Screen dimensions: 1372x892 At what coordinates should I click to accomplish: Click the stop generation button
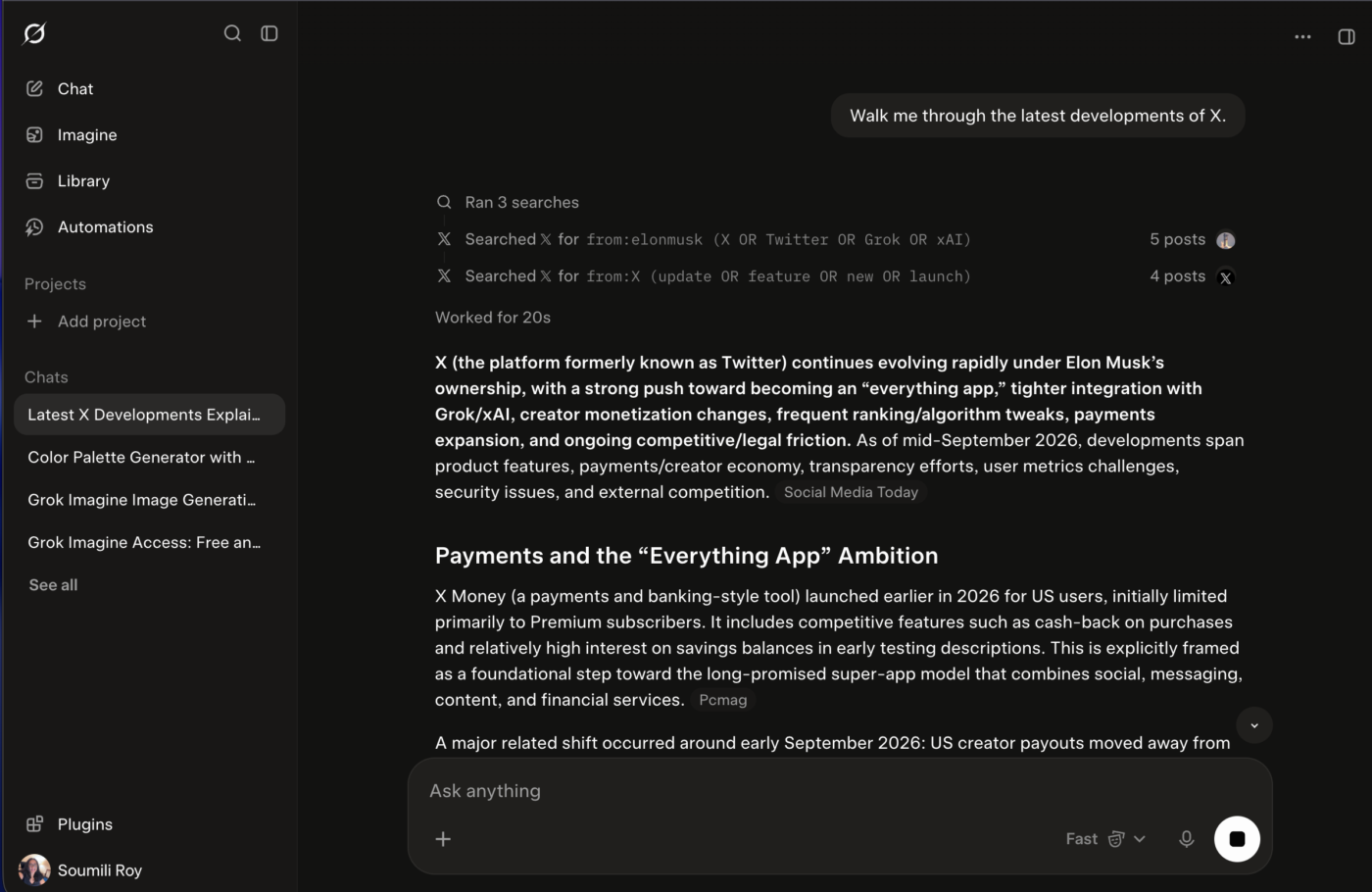(1237, 839)
